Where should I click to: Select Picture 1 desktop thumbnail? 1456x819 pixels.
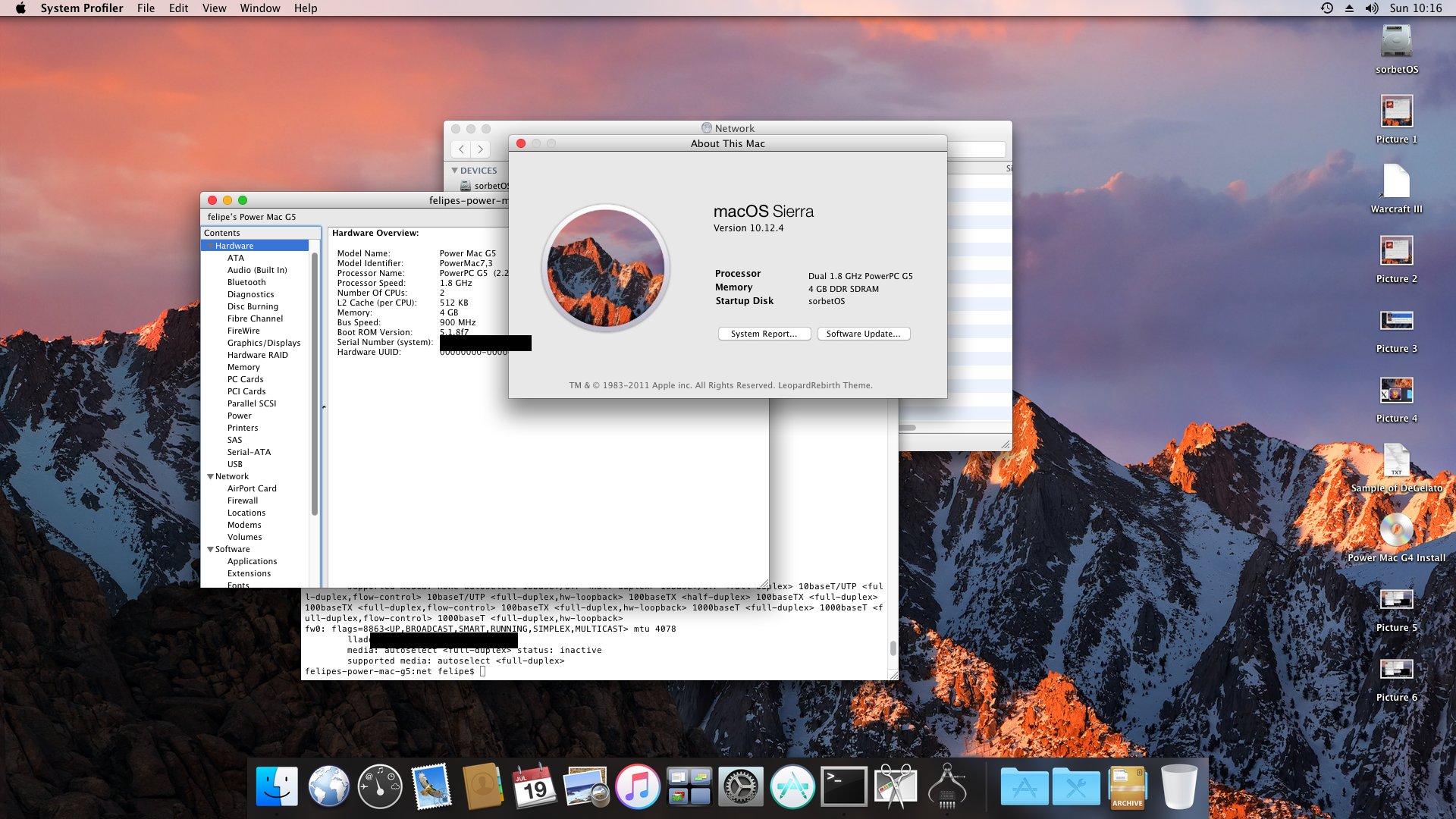(1396, 119)
